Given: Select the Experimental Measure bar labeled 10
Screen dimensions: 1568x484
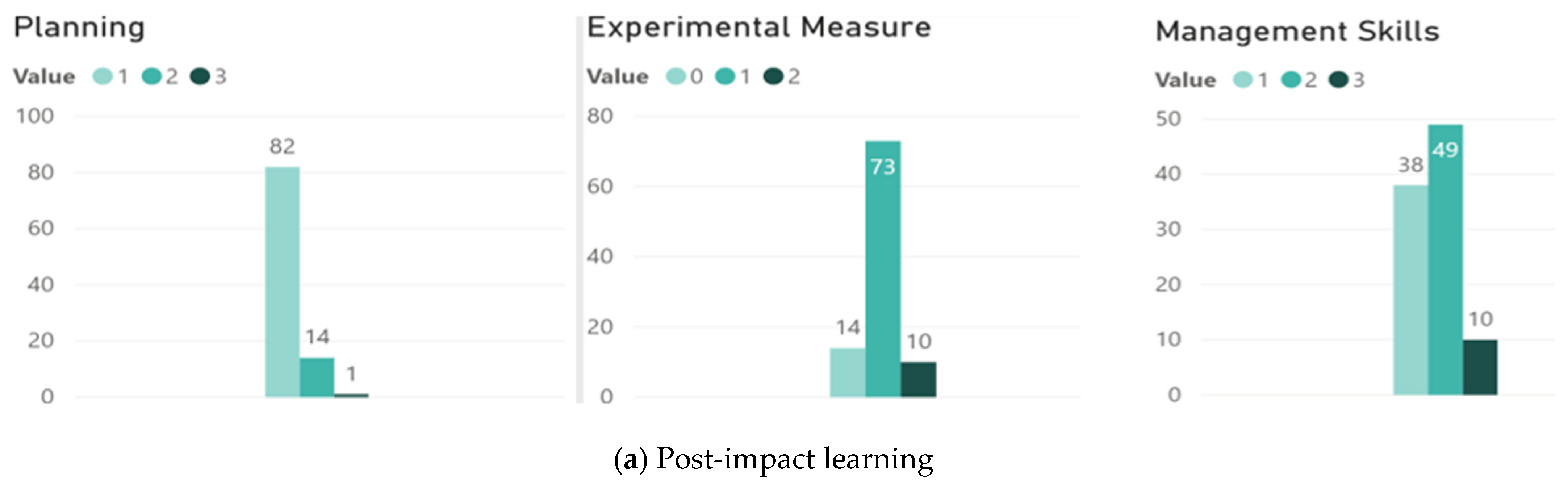Looking at the screenshot, I should coord(919,379).
